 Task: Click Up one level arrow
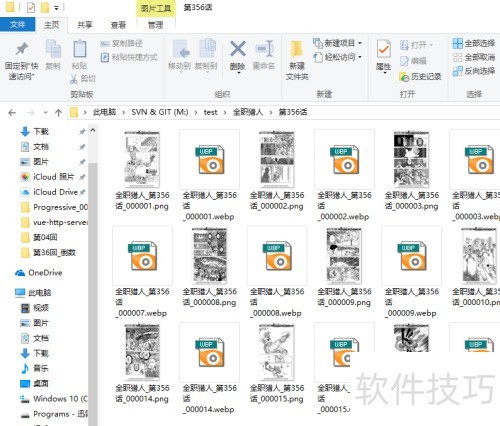tap(59, 113)
